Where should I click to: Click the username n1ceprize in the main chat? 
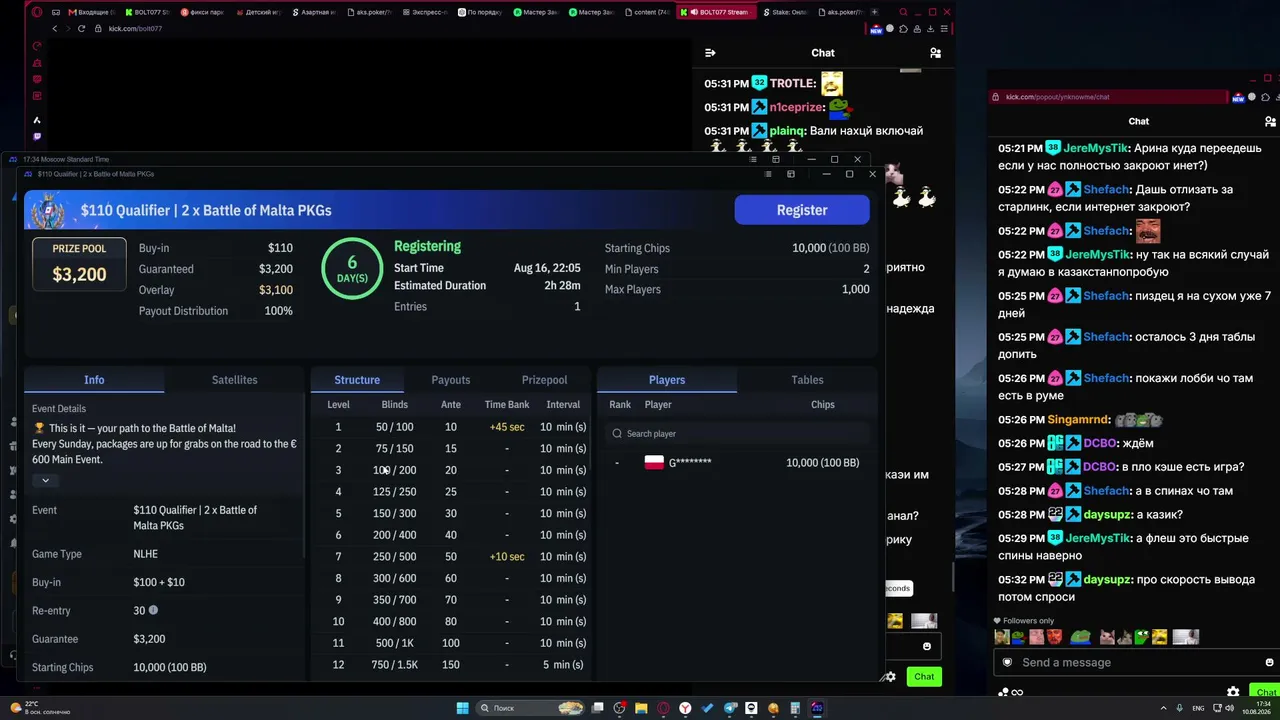point(797,107)
